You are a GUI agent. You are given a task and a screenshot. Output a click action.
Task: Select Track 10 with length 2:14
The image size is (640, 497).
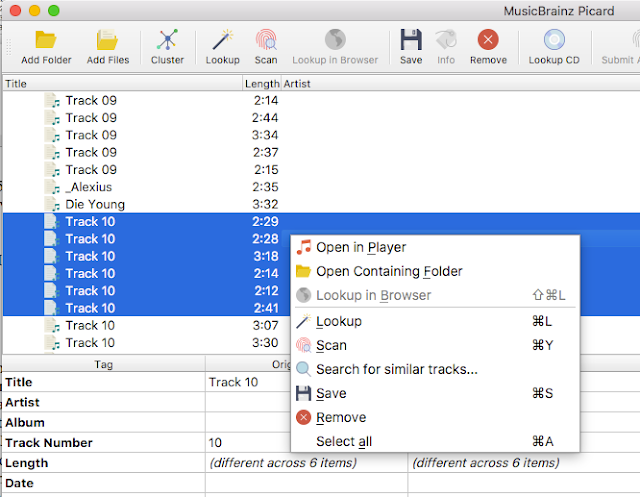146,274
